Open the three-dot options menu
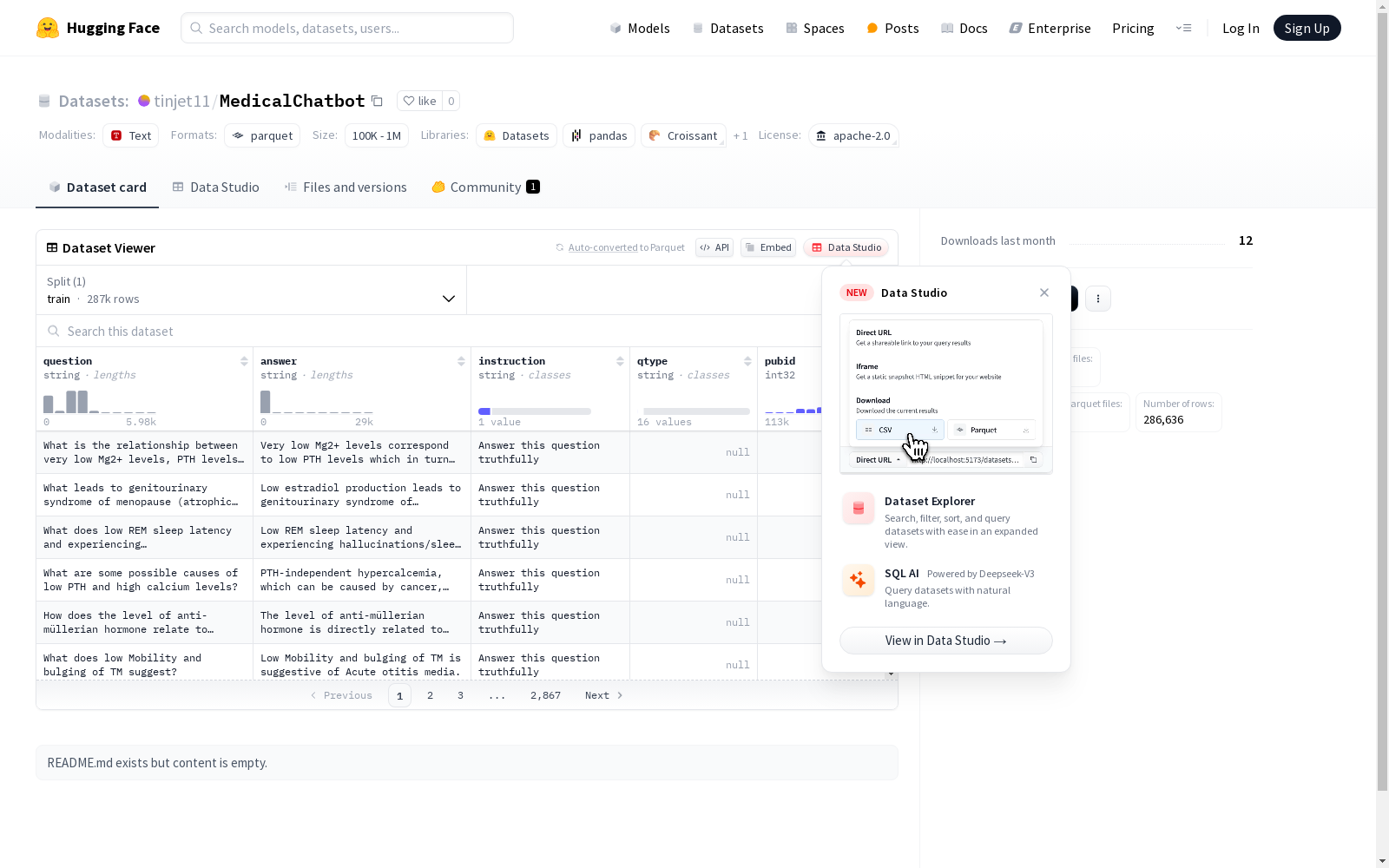The height and width of the screenshot is (868, 1389). click(1098, 299)
